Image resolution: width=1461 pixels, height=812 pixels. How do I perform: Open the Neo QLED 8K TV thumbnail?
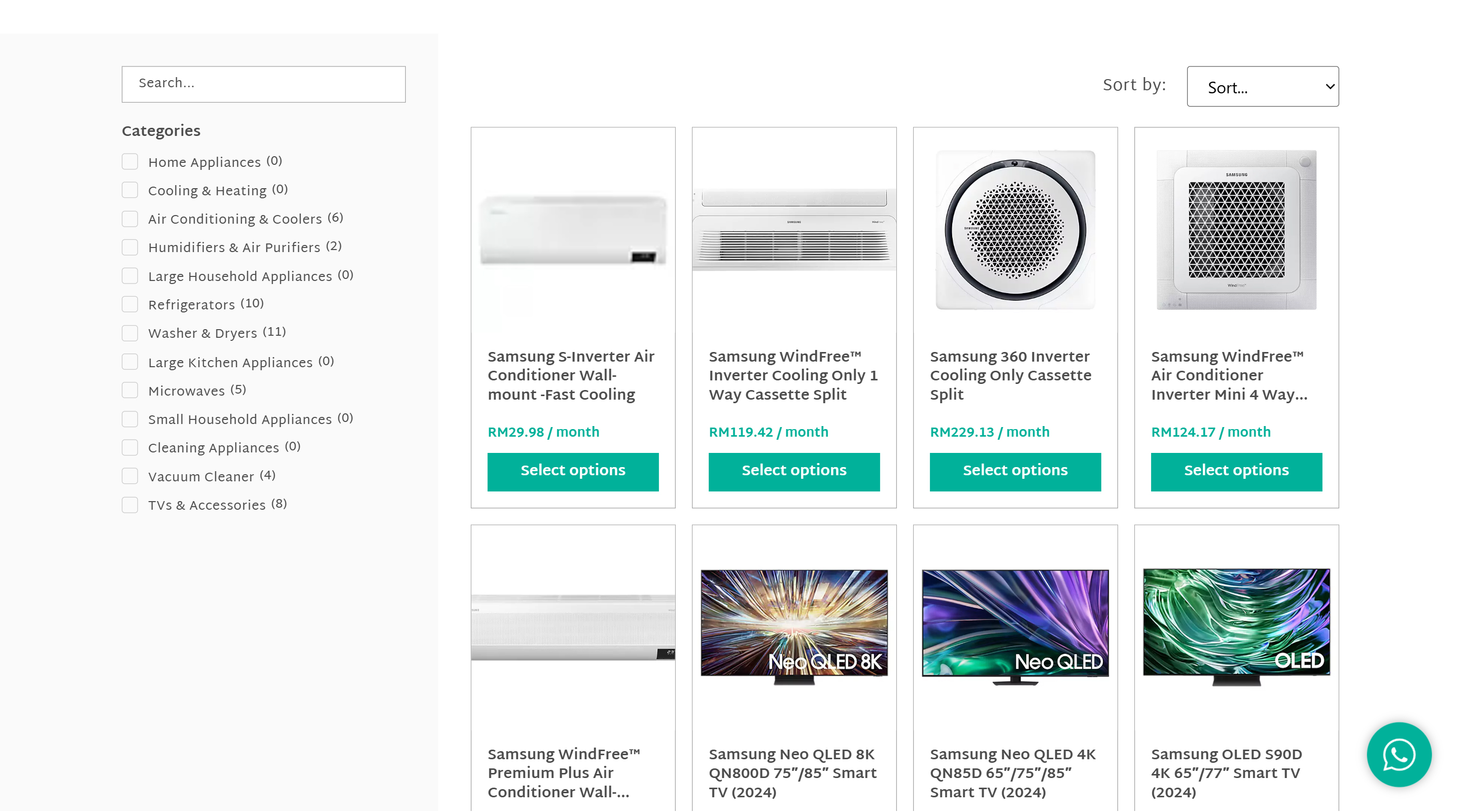pyautogui.click(x=794, y=627)
